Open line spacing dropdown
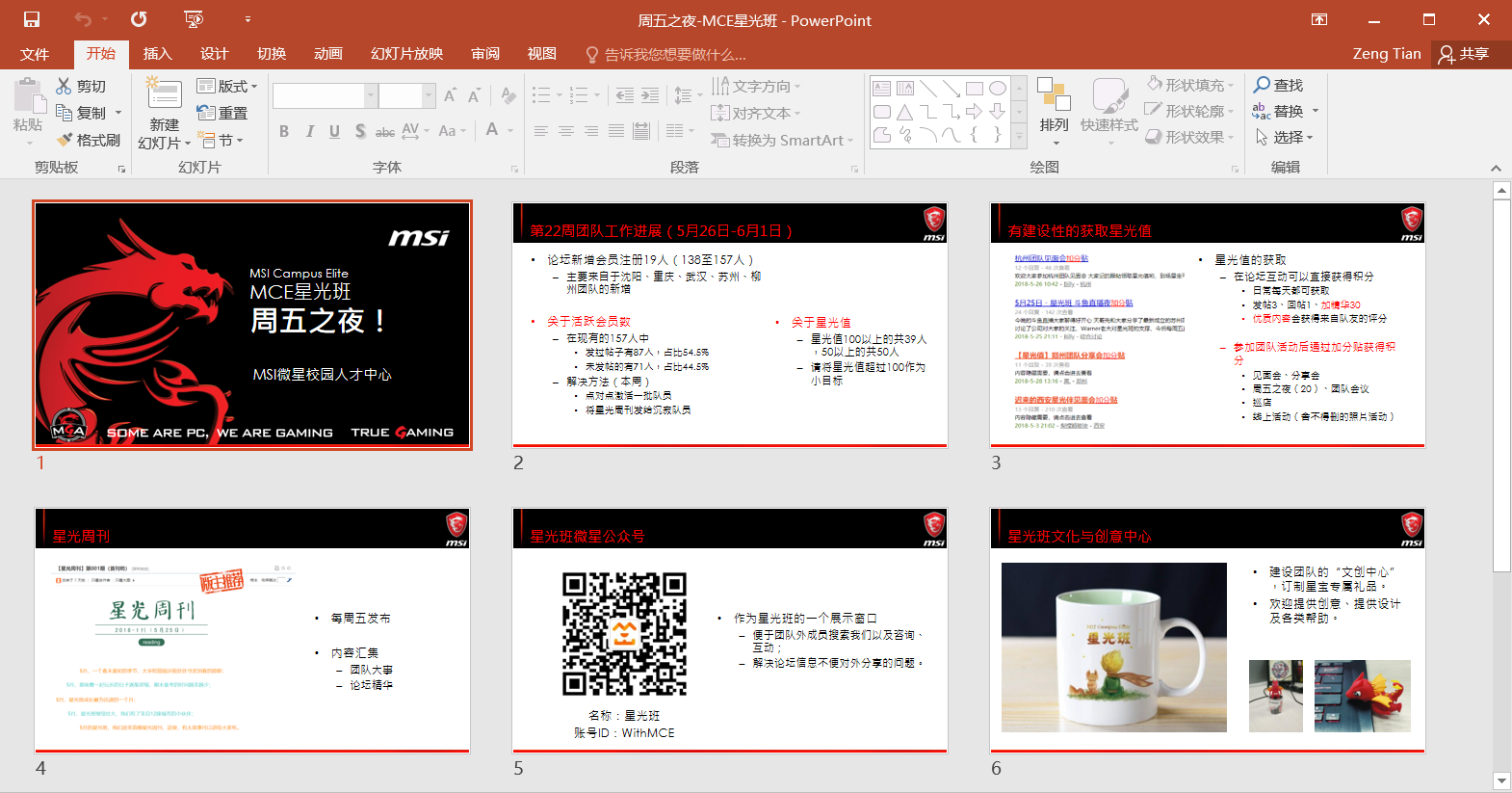The image size is (1512, 793). point(688,95)
